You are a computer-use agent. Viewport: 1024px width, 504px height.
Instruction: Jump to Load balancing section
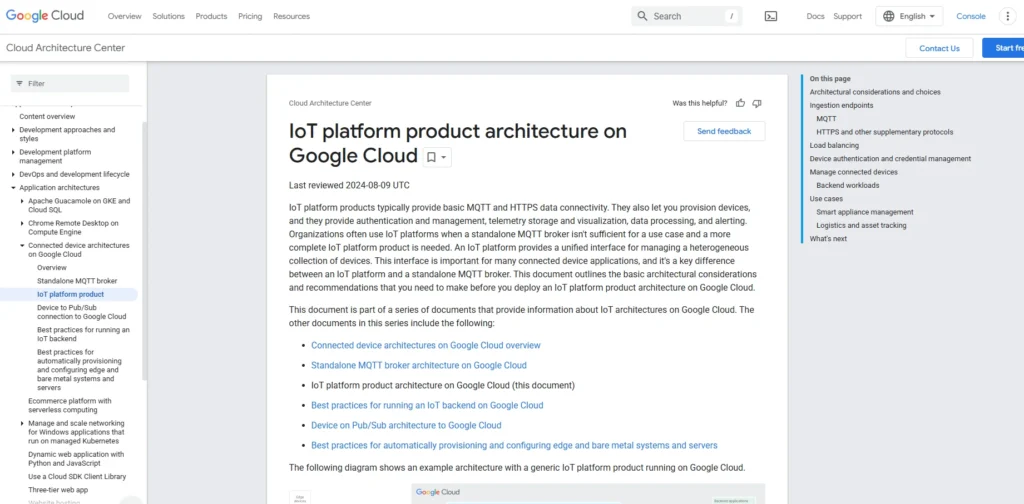834,146
